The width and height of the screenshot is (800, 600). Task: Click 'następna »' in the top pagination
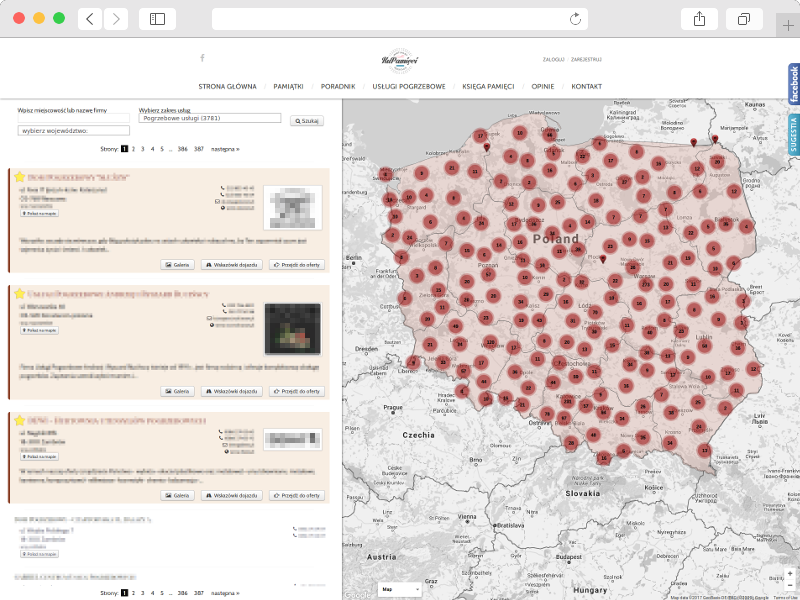[225, 149]
